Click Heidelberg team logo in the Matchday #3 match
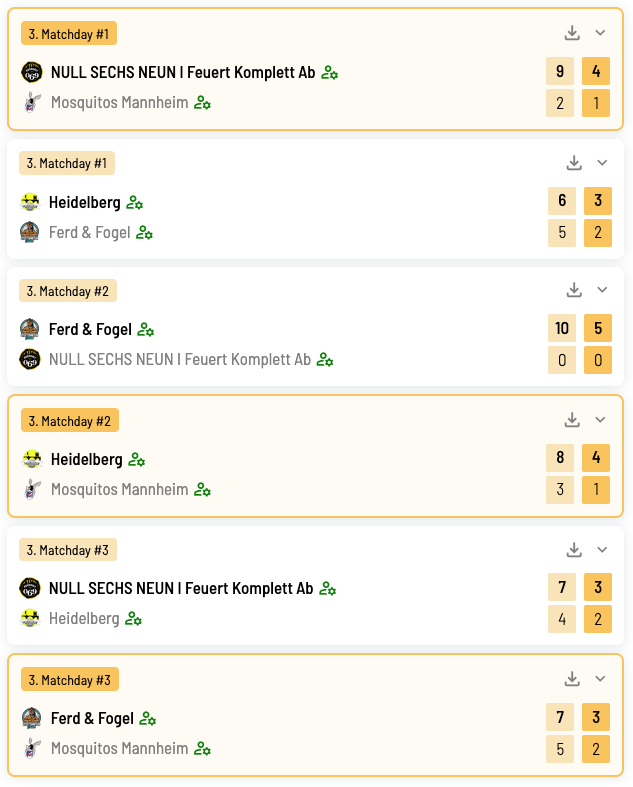The image size is (633, 787). (30, 618)
